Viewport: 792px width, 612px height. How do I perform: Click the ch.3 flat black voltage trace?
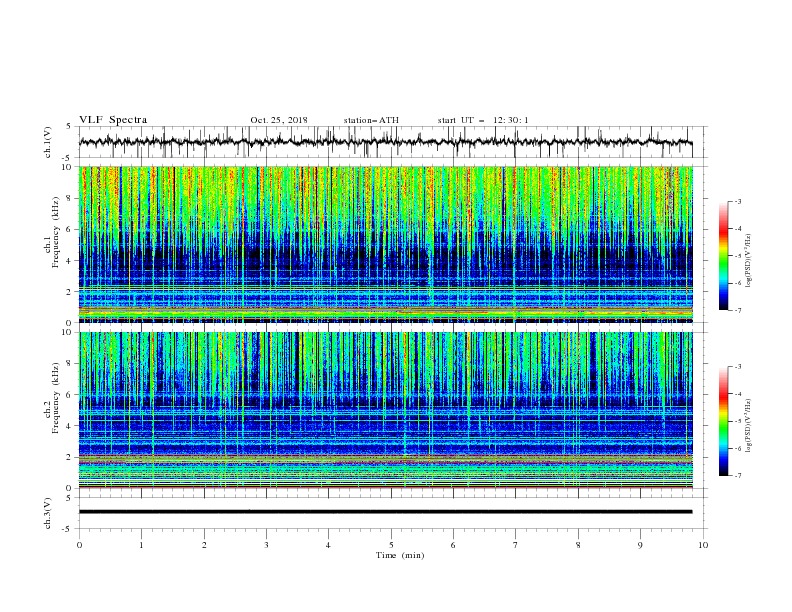tap(385, 512)
